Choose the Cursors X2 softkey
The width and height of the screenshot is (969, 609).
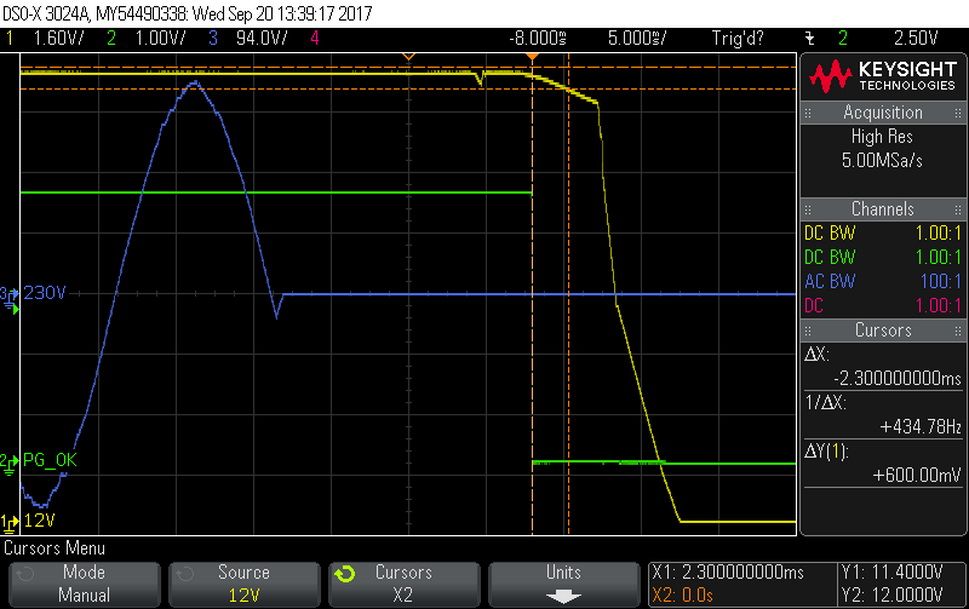[404, 584]
